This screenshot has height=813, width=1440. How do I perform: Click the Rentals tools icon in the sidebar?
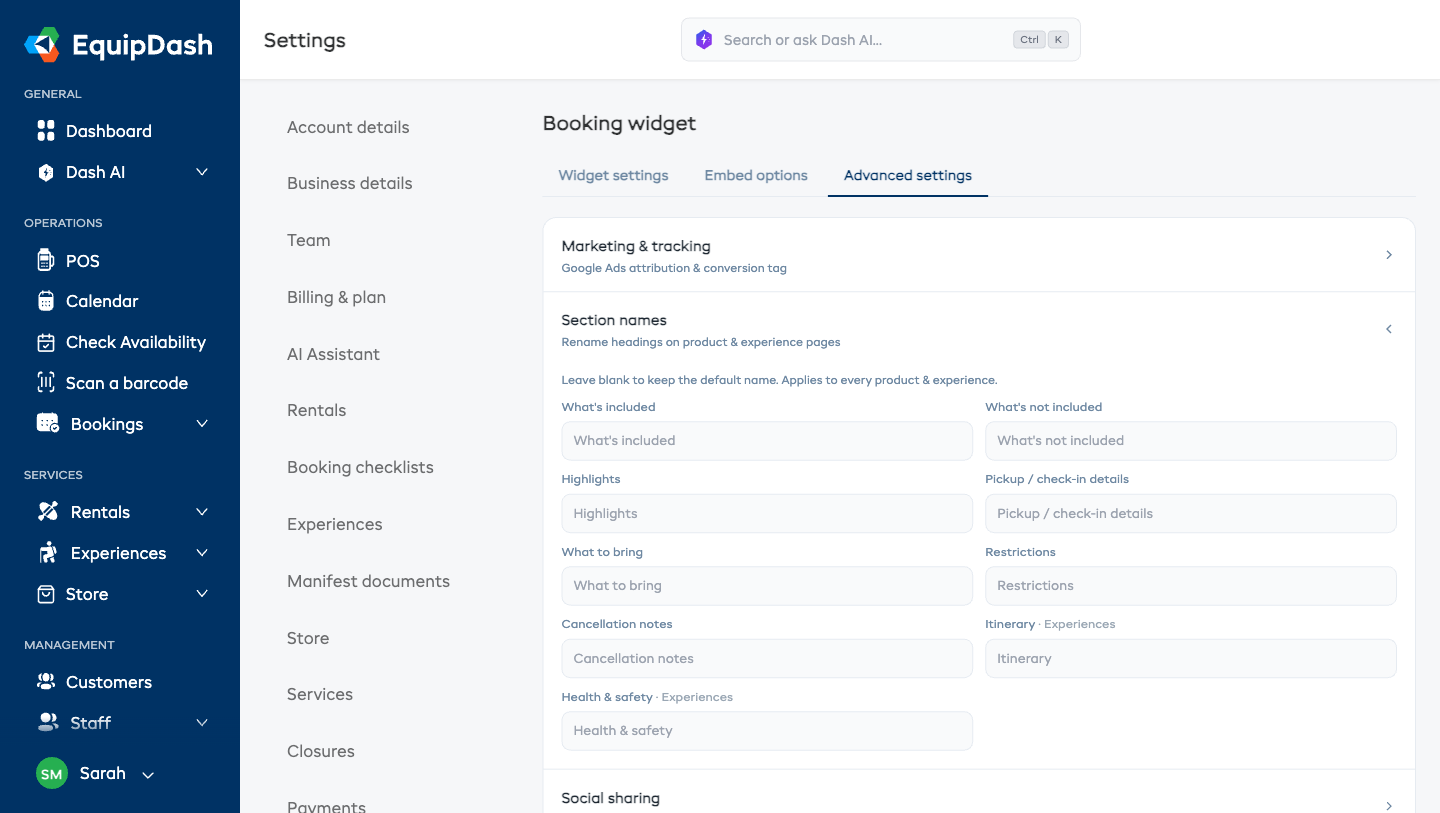[47, 511]
